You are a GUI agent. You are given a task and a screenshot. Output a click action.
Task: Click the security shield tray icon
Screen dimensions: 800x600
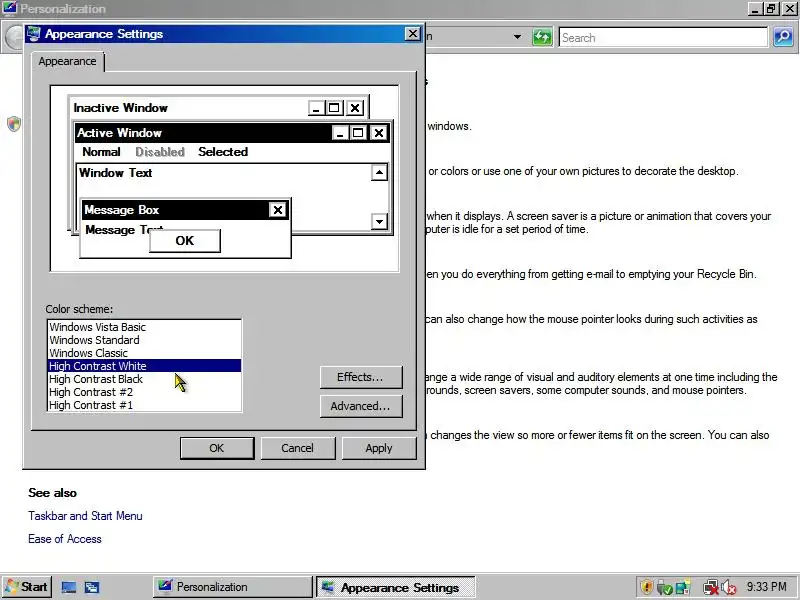coord(647,587)
